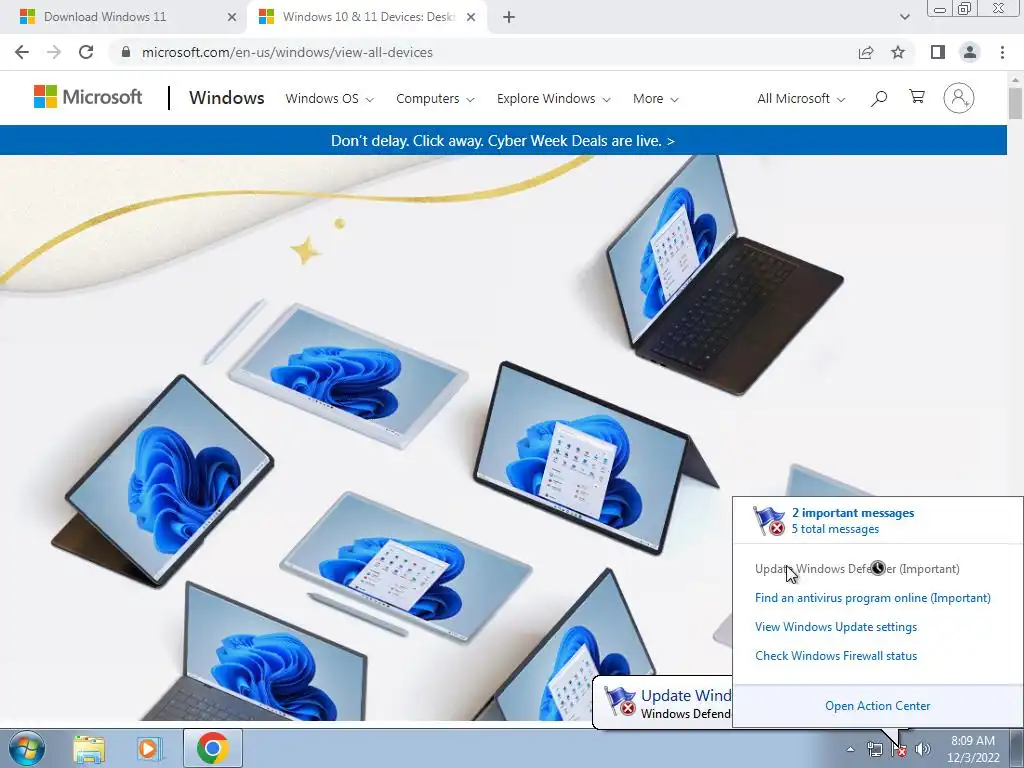The image size is (1024, 768).
Task: Expand the All Microsoft menu
Action: [x=801, y=99]
